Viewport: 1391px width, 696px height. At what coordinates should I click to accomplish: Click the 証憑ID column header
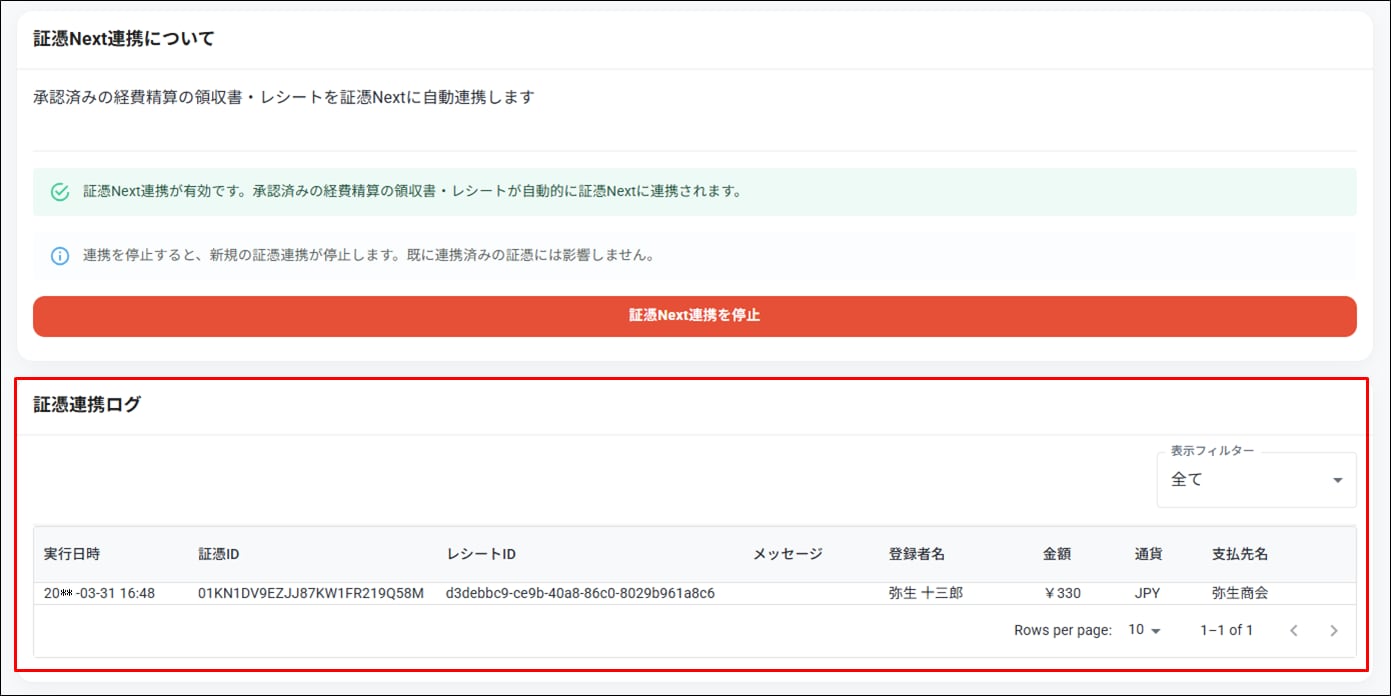click(x=218, y=554)
